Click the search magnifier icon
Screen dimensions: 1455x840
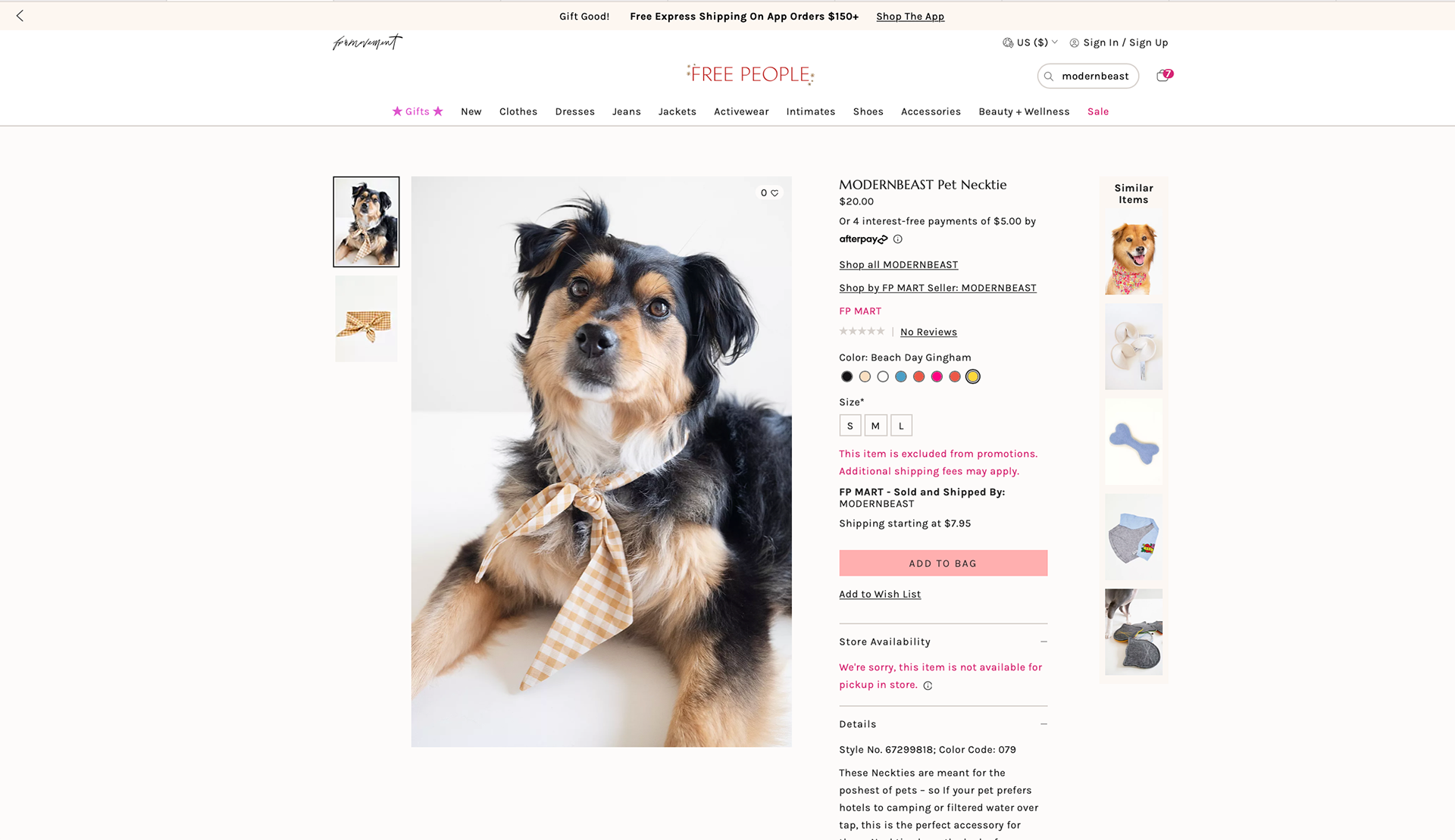coord(1049,77)
